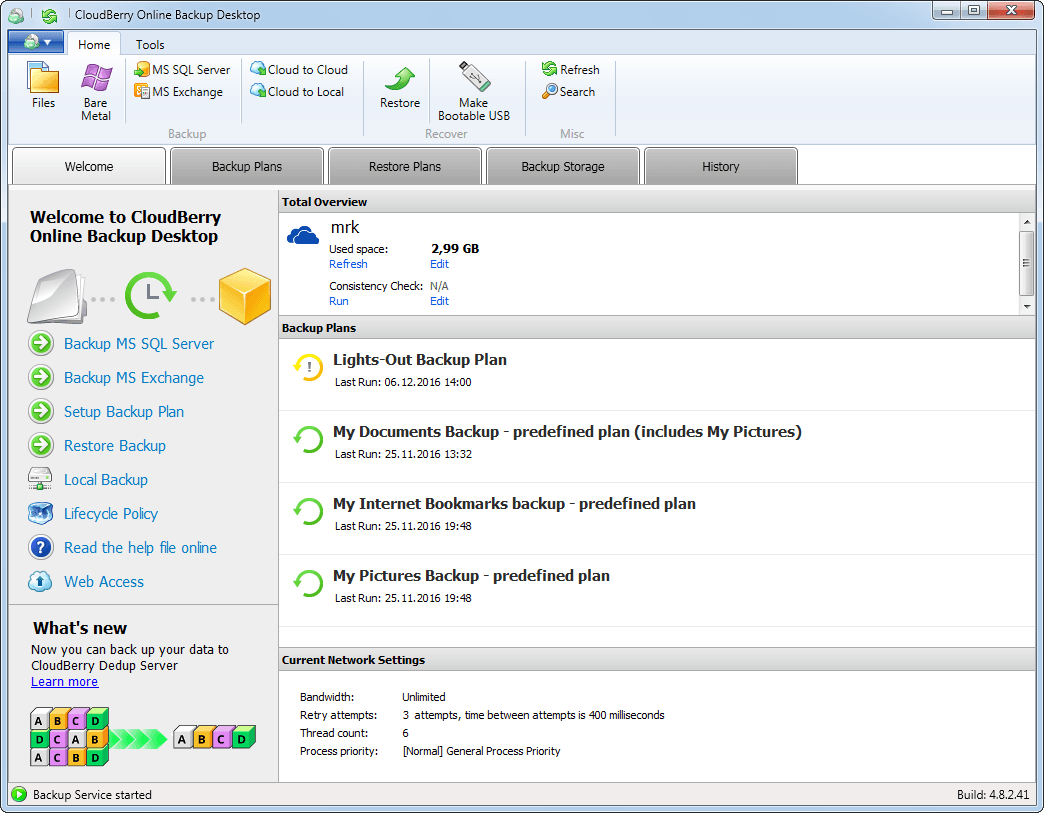
Task: Click the CloudBerry app icon in title bar
Action: [17, 15]
